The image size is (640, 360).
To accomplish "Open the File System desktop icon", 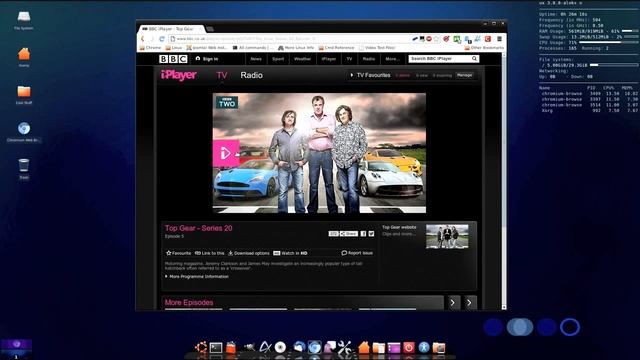I will point(24,20).
